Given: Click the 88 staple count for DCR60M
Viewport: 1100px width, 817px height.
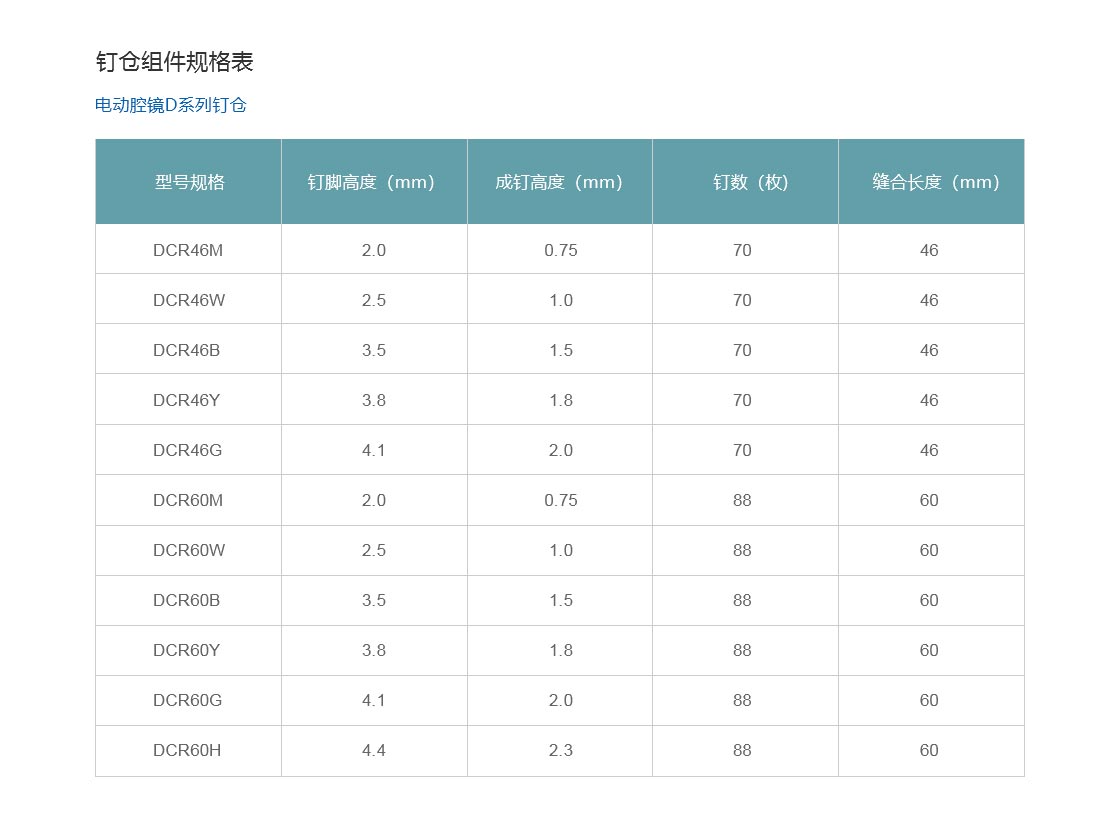Looking at the screenshot, I should (742, 500).
